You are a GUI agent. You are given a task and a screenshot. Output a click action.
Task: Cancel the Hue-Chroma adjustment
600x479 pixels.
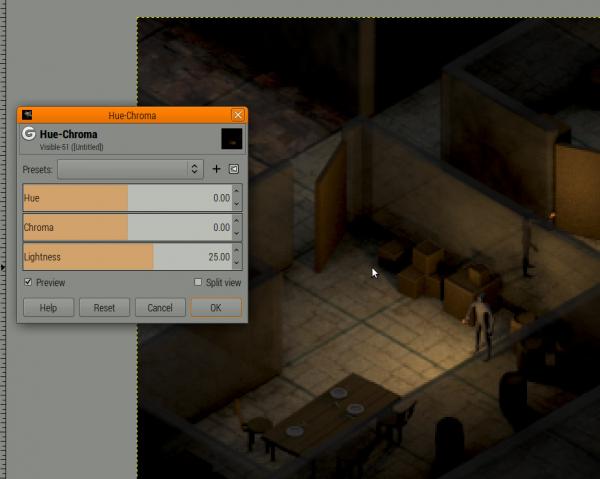[x=160, y=308]
